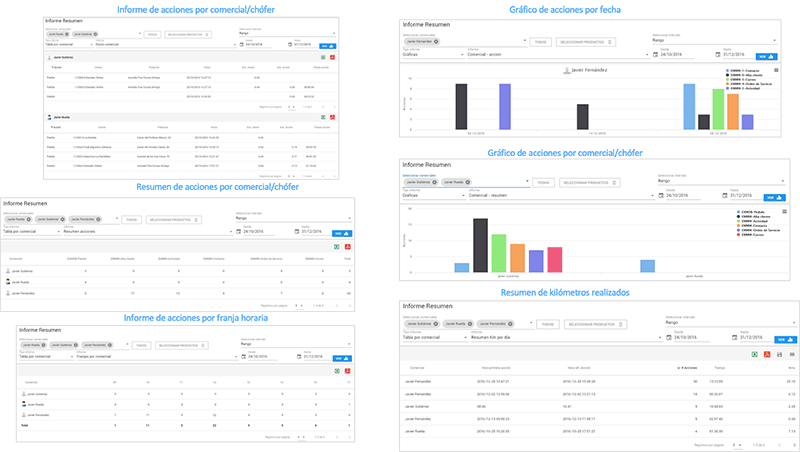
Task: Toggle Contacto legend series in Gráfico de acciones por fecha
Action: point(742,71)
